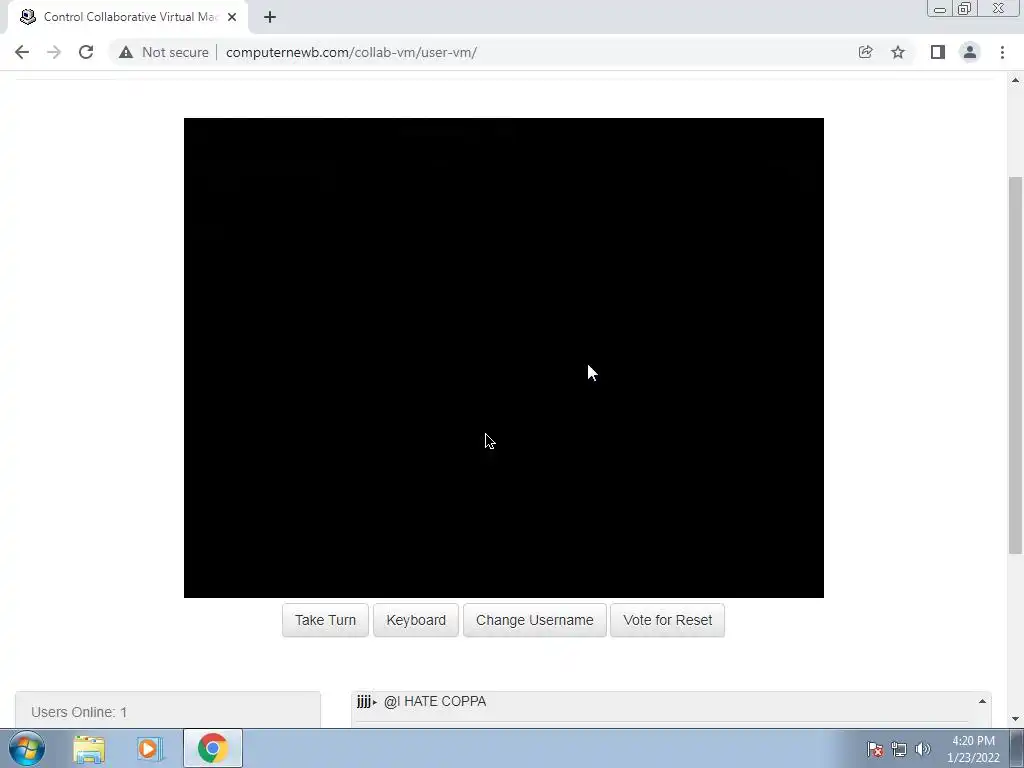Bookmark this page with the star icon
The width and height of the screenshot is (1024, 768).
898,52
